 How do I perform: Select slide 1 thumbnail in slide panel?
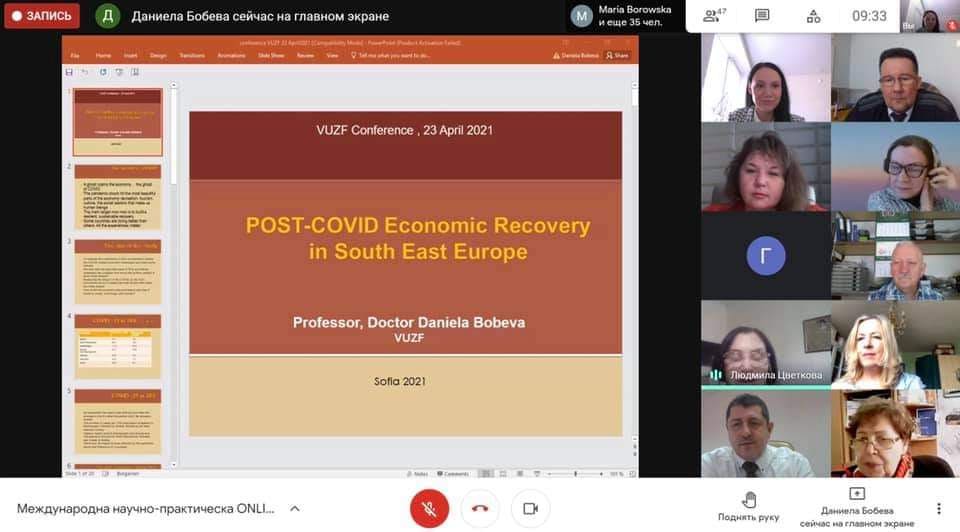coord(118,122)
